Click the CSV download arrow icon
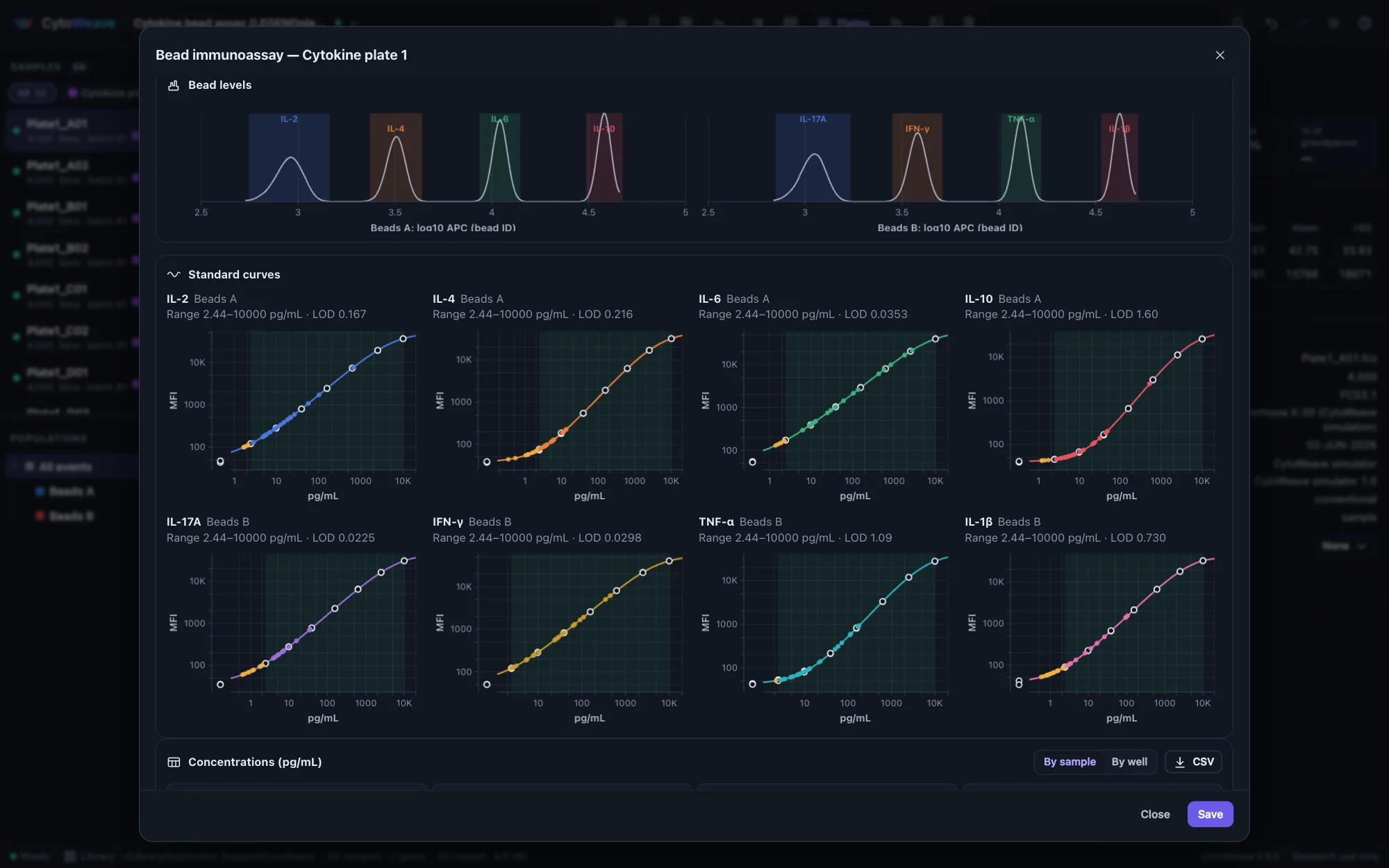 [x=1180, y=762]
